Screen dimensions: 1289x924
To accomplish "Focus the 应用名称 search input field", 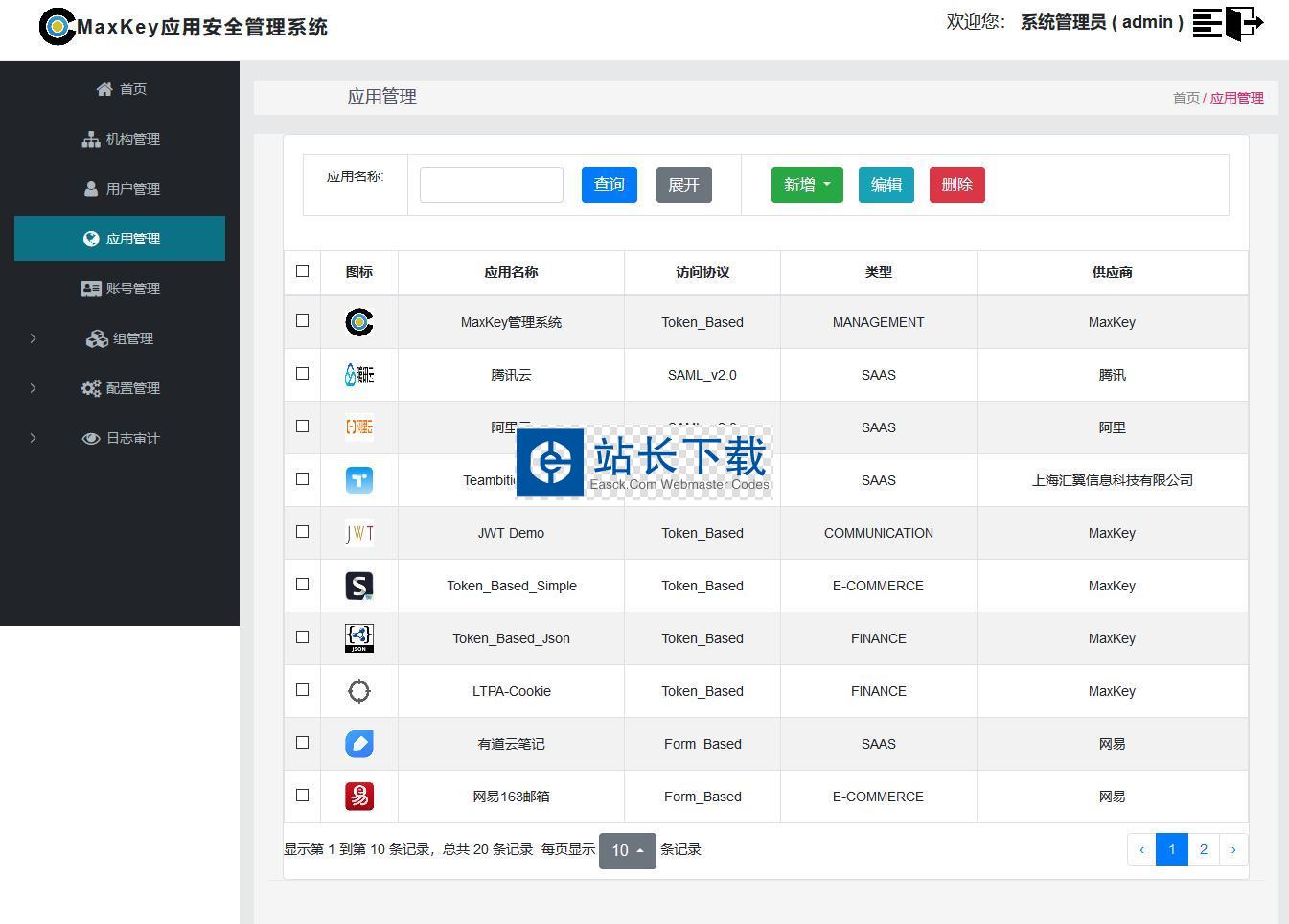I will coord(491,185).
